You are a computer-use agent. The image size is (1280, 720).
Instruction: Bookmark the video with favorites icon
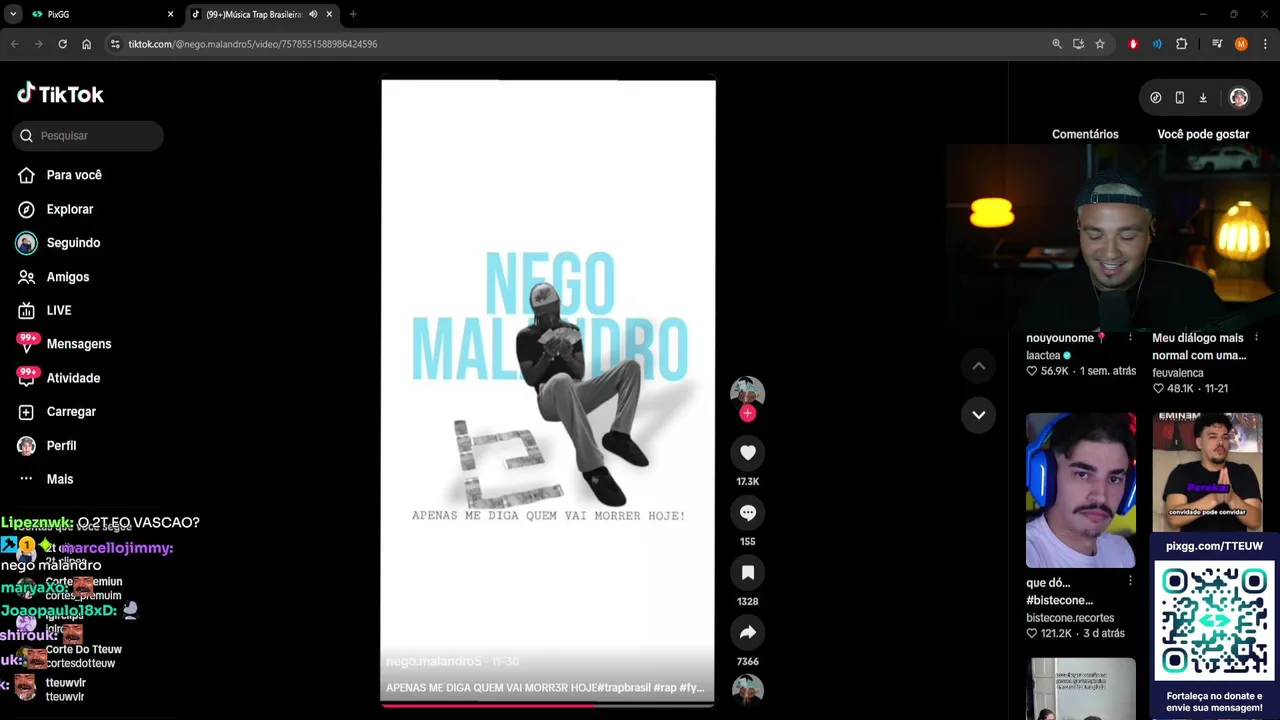pyautogui.click(x=747, y=573)
